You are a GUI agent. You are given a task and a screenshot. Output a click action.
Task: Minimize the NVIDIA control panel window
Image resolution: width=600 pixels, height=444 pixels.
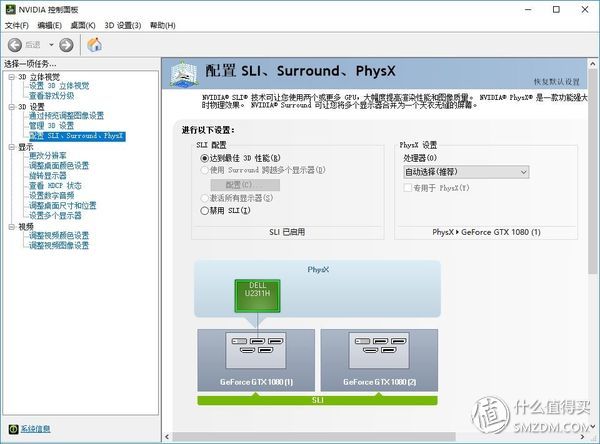pos(528,10)
